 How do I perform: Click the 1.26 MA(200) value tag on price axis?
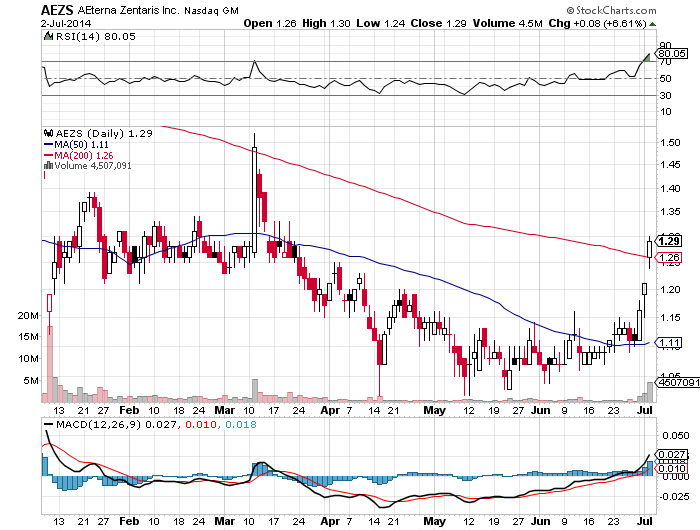tap(670, 257)
